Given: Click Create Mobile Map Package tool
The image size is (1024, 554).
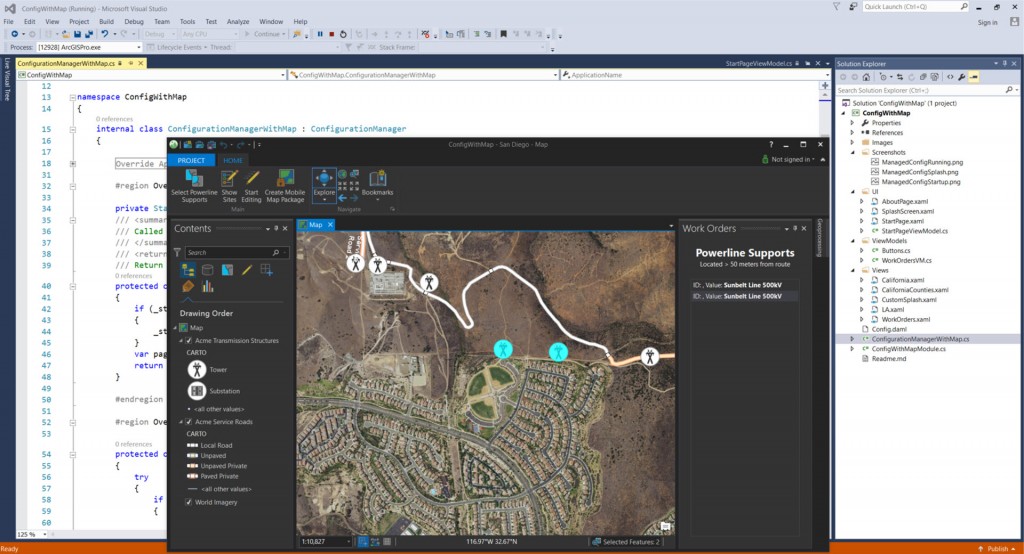Looking at the screenshot, I should (285, 186).
